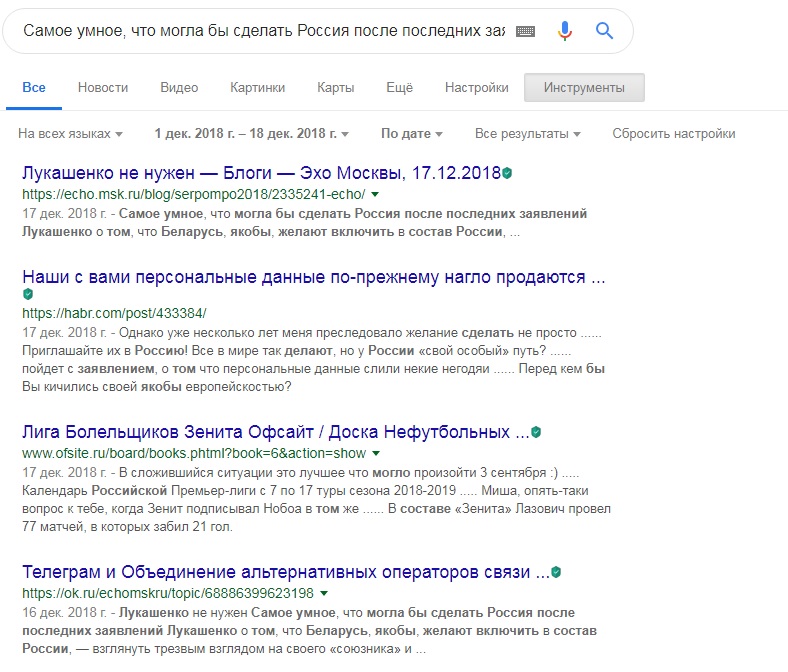Screen dimensions: 788x672
Task: Expand arrow next to ofsite.ru URL
Action: click(x=376, y=453)
